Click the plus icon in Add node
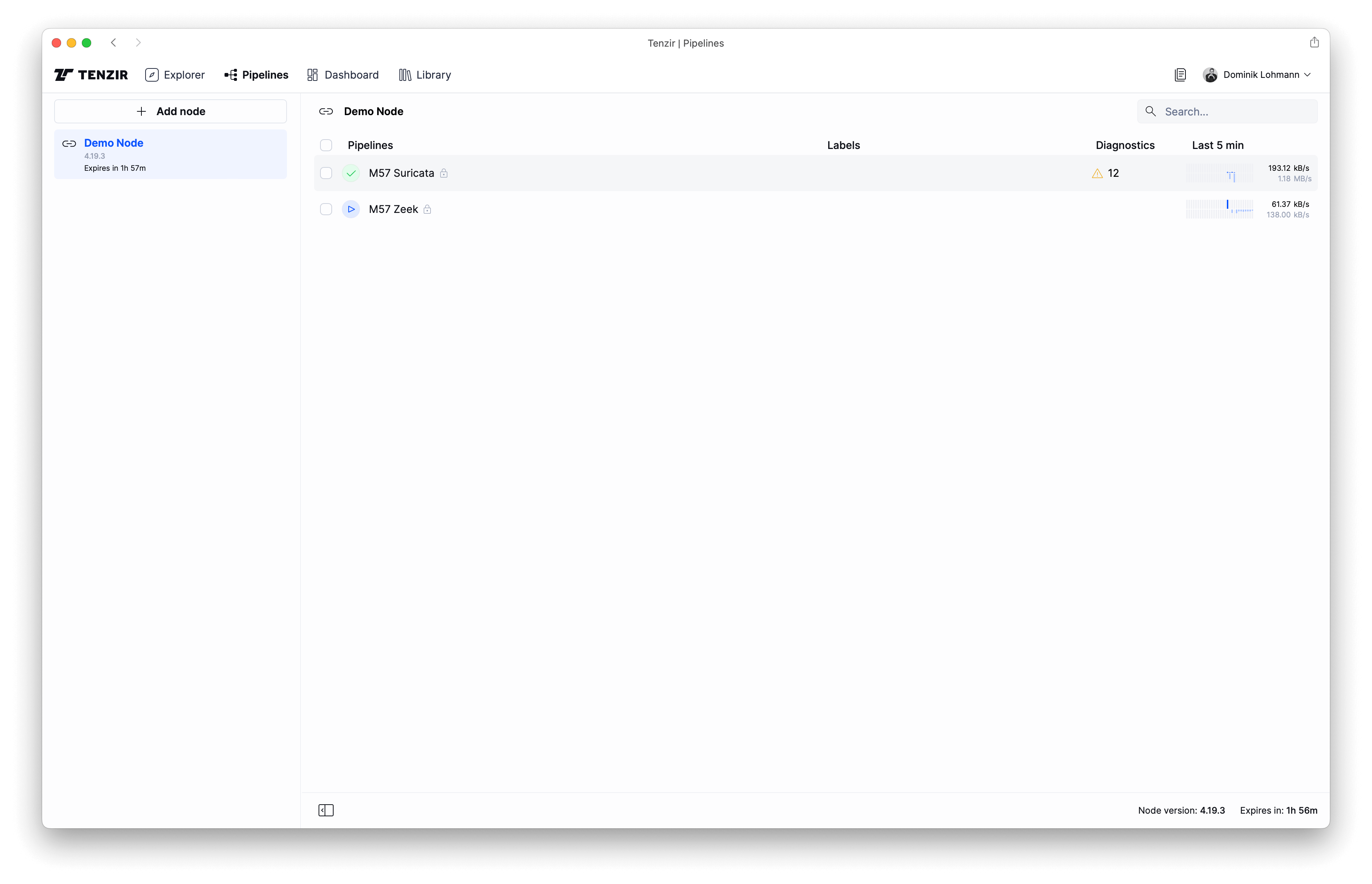Image resolution: width=1372 pixels, height=884 pixels. pos(141,111)
